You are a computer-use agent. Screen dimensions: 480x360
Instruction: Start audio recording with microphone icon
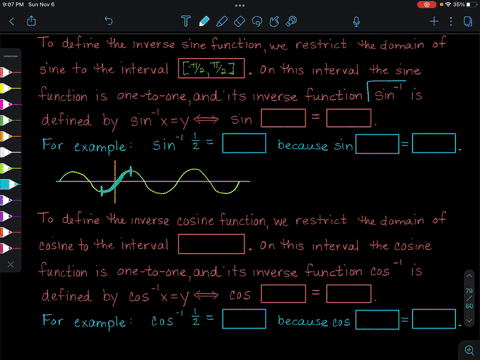(x=356, y=22)
